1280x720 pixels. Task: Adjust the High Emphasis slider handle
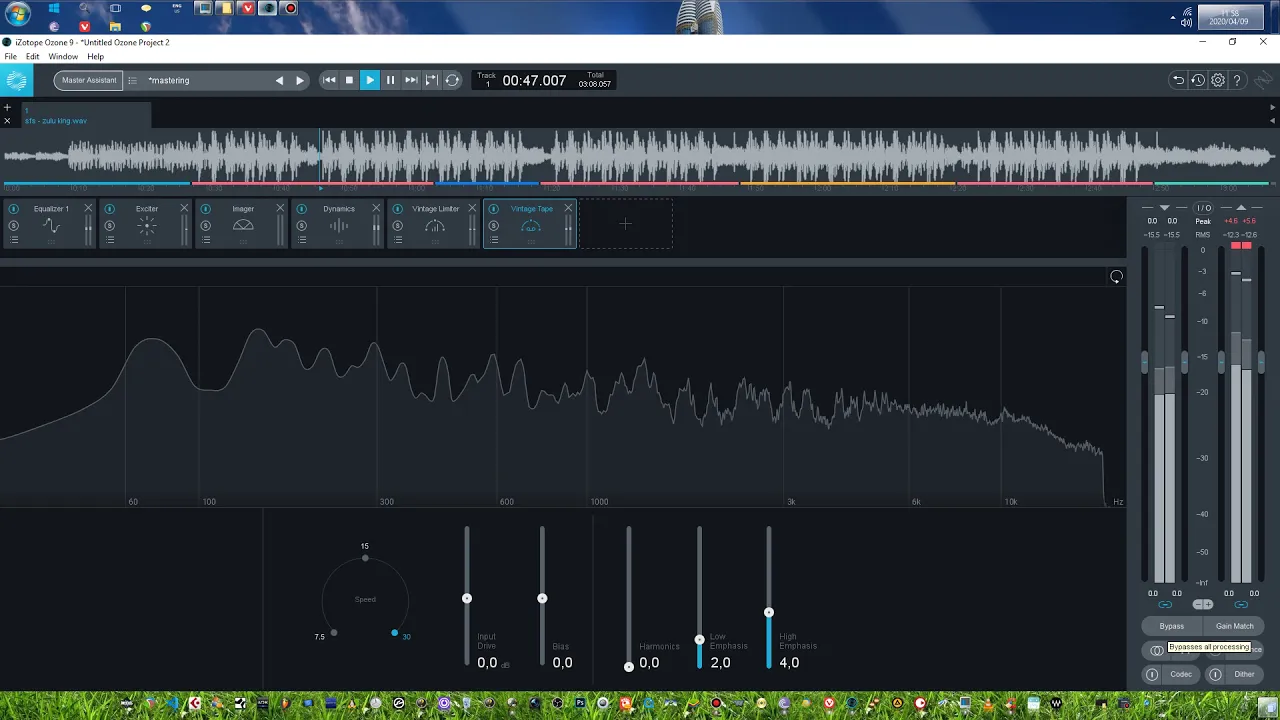[769, 612]
